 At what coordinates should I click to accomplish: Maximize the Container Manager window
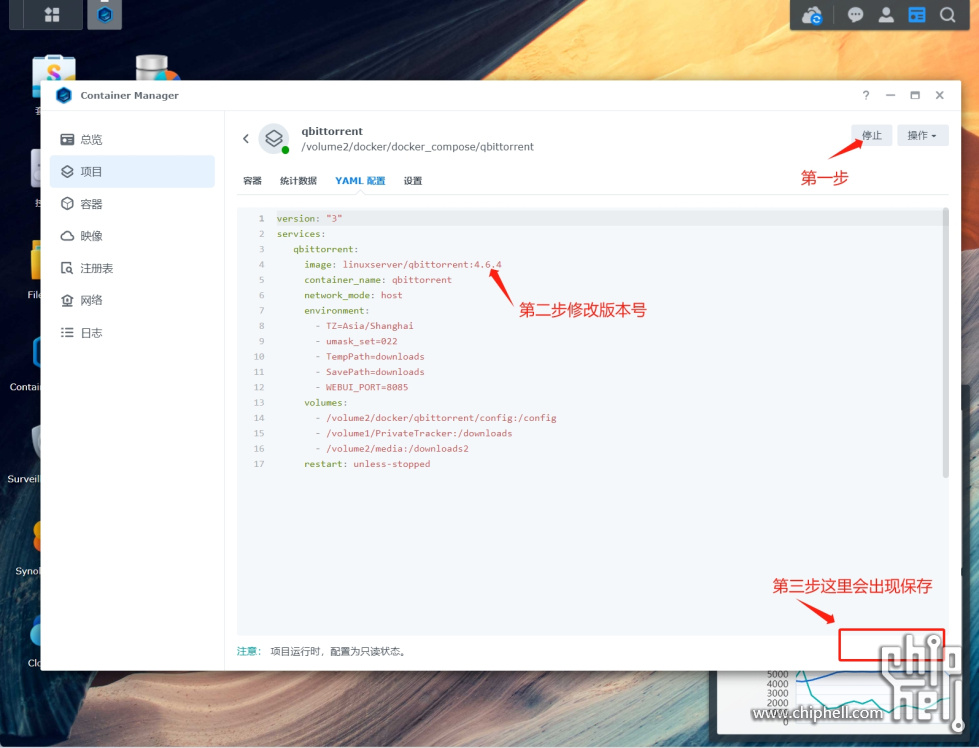[x=915, y=95]
